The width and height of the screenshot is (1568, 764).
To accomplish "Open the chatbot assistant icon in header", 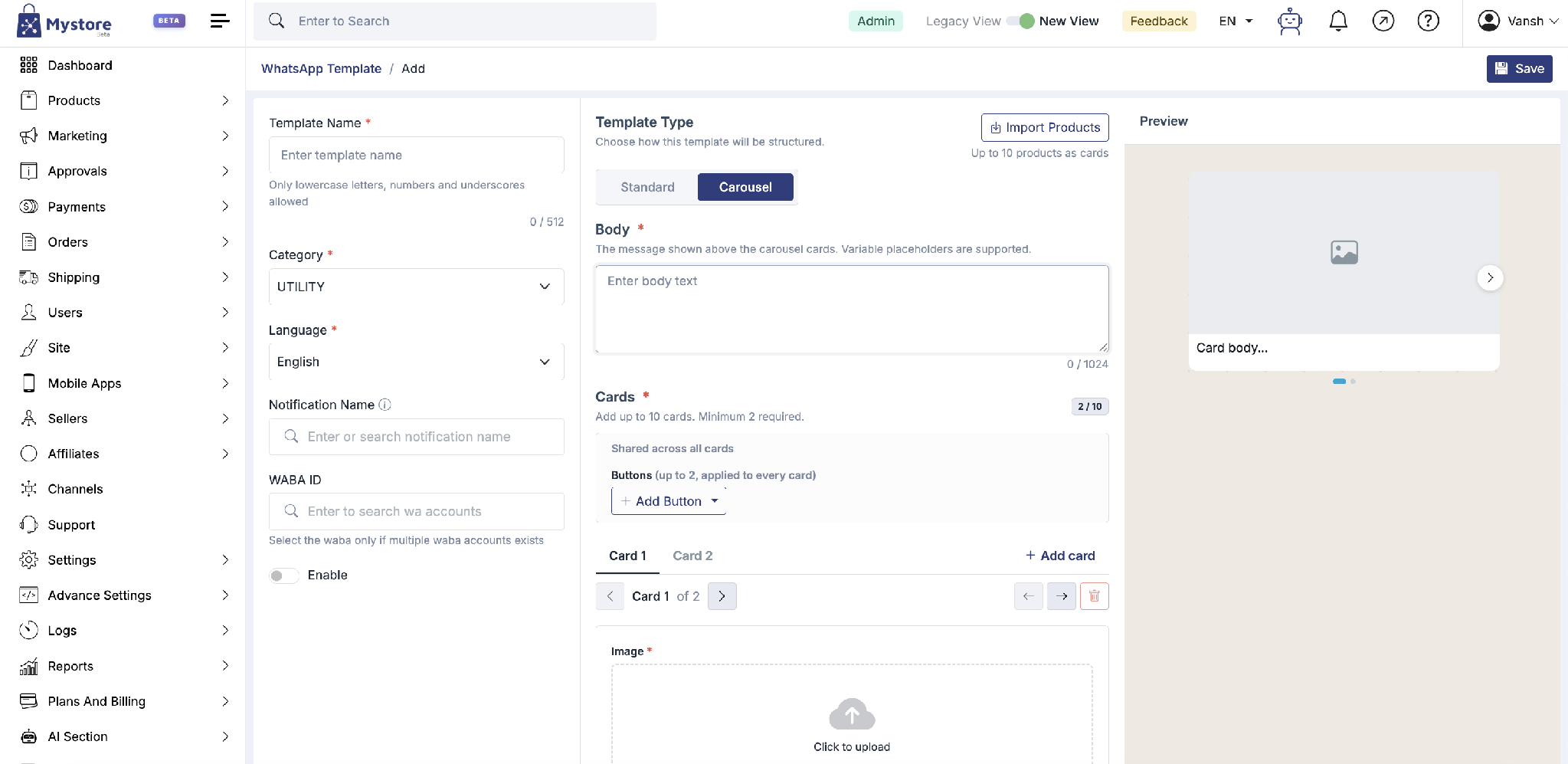I will point(1290,21).
